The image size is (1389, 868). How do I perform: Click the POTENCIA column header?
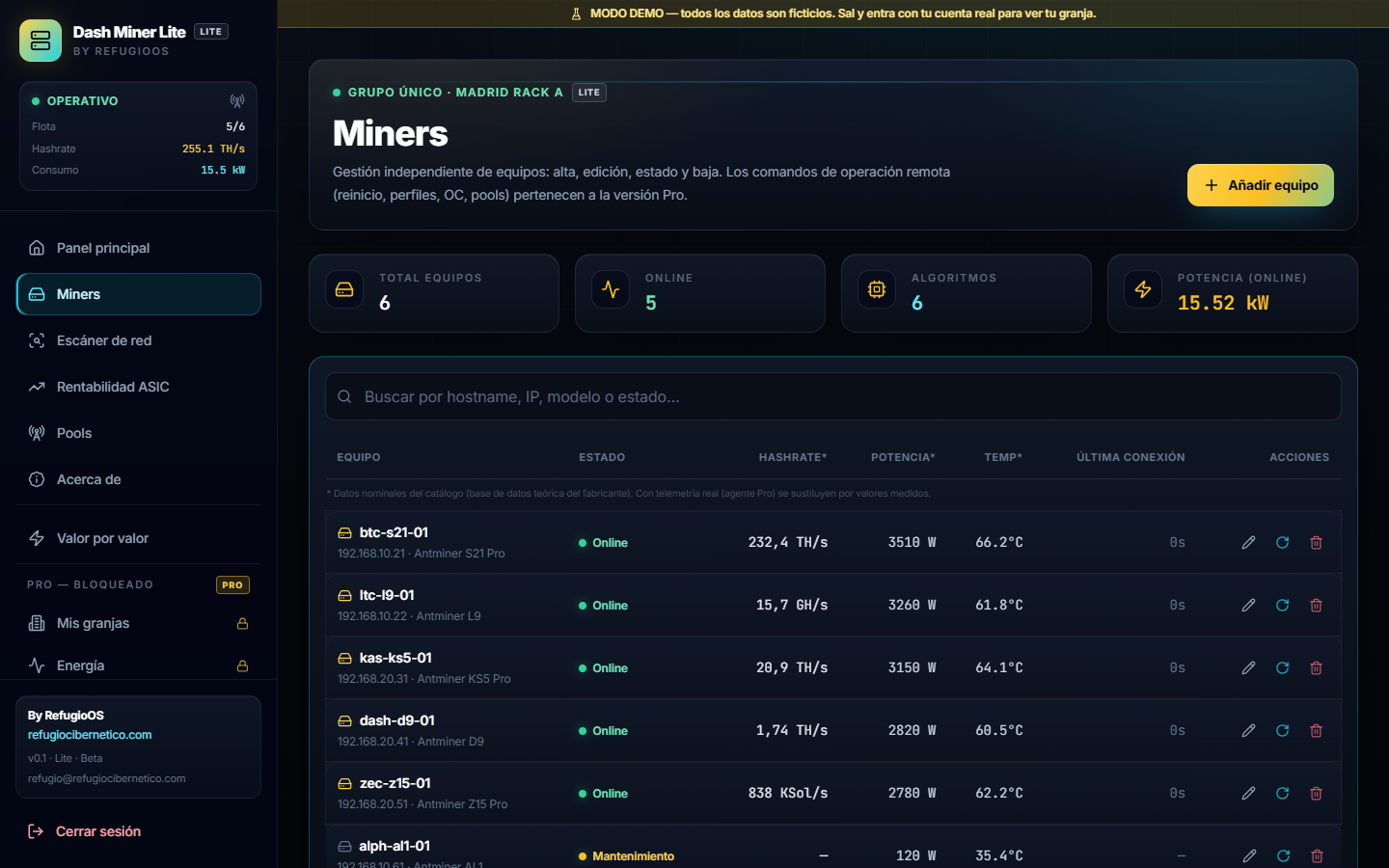[903, 457]
